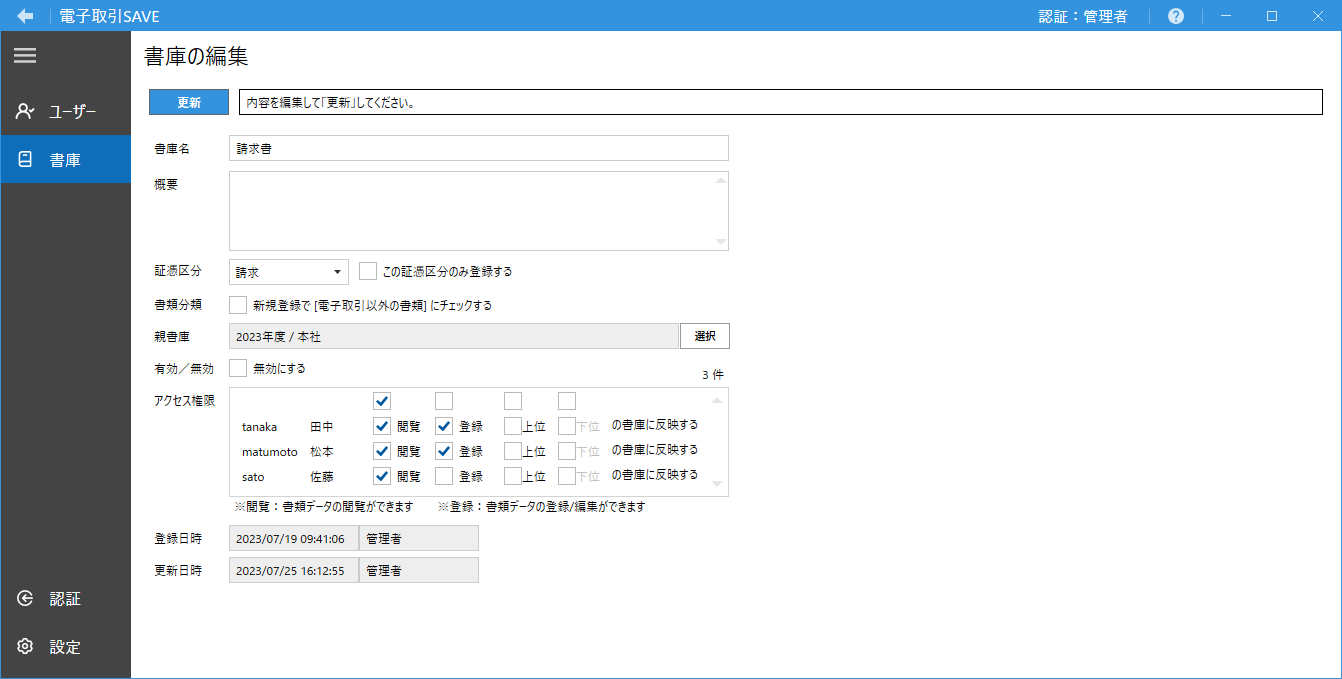The height and width of the screenshot is (679, 1342).
Task: Toggle 登録 permission for sato
Action: [444, 476]
